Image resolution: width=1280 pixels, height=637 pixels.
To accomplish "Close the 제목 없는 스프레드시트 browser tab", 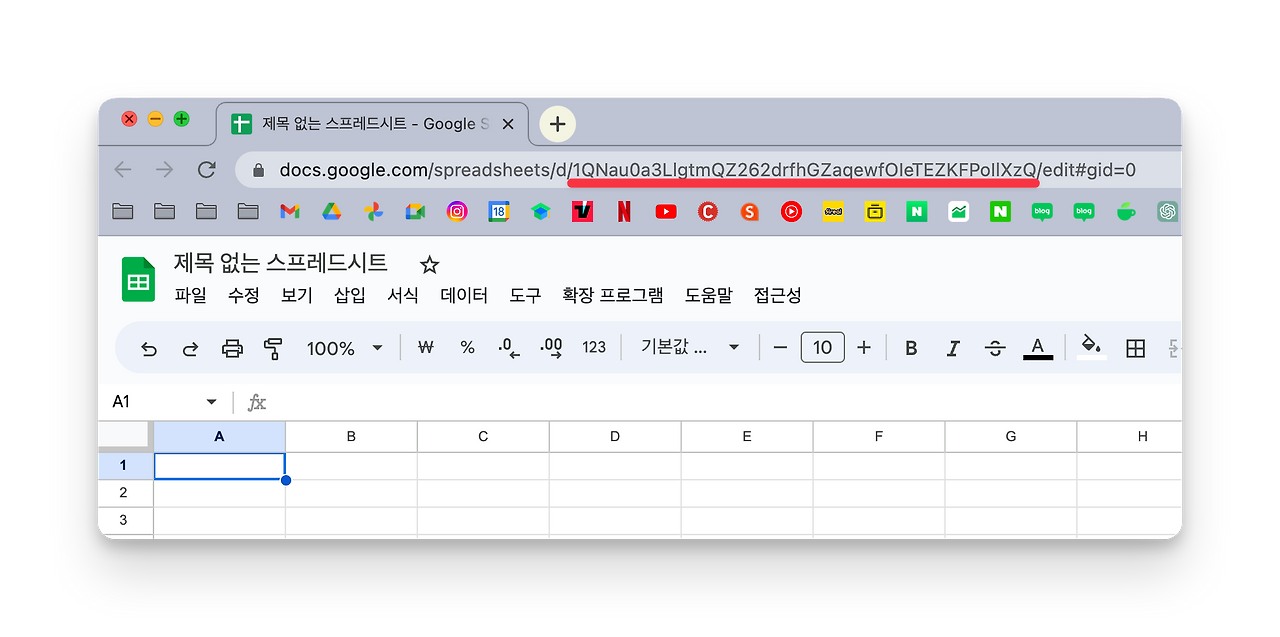I will (507, 124).
